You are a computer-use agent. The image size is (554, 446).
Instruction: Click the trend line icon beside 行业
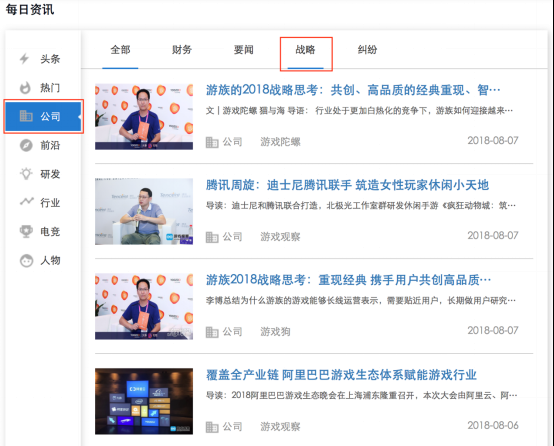point(26,202)
